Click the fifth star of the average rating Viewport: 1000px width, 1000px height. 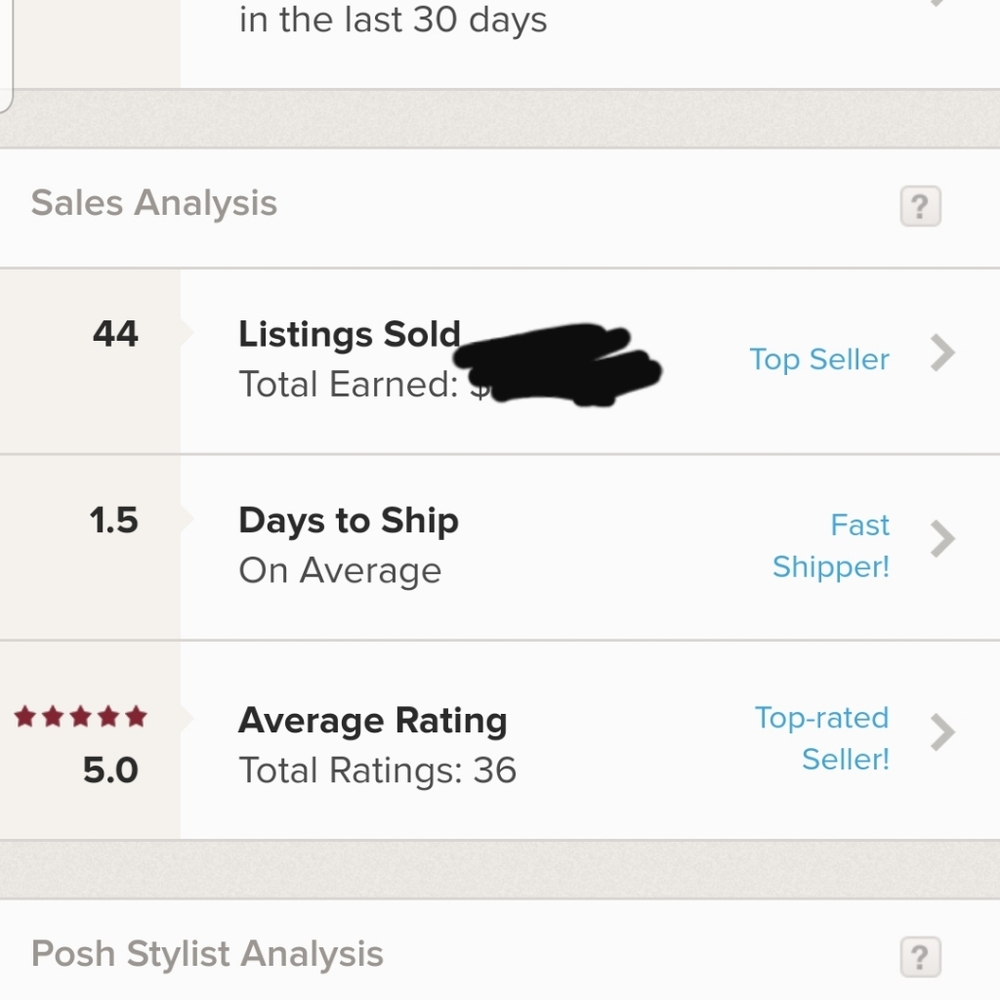click(x=135, y=716)
